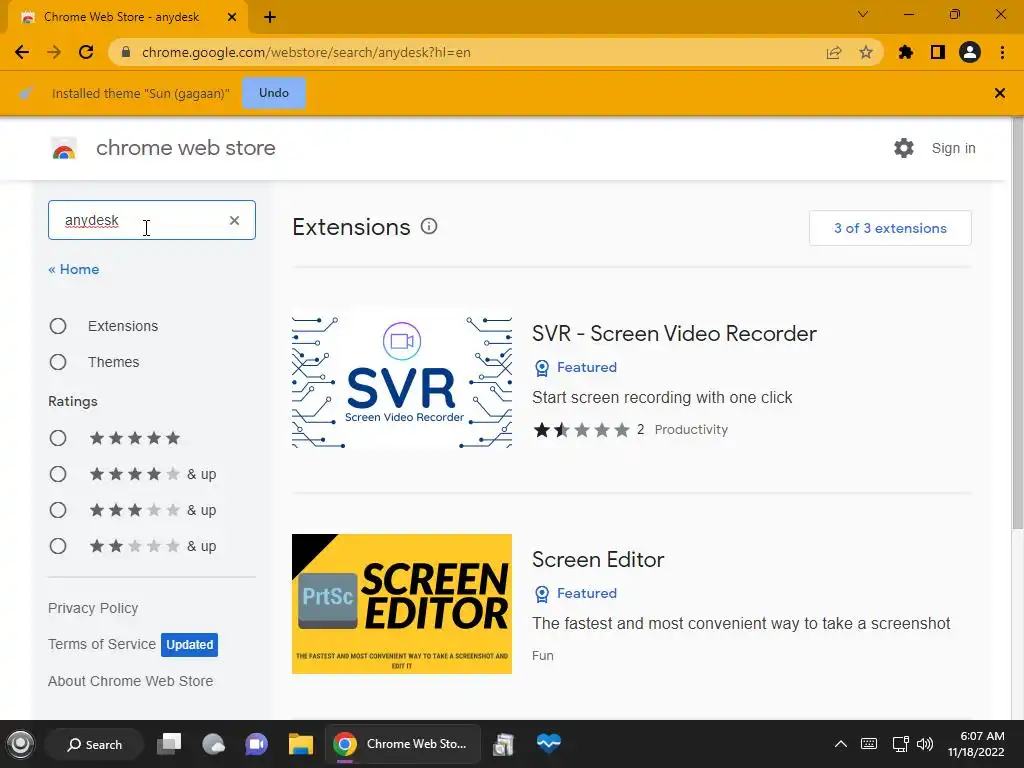Open network tray icon
The width and height of the screenshot is (1024, 768).
(901, 744)
